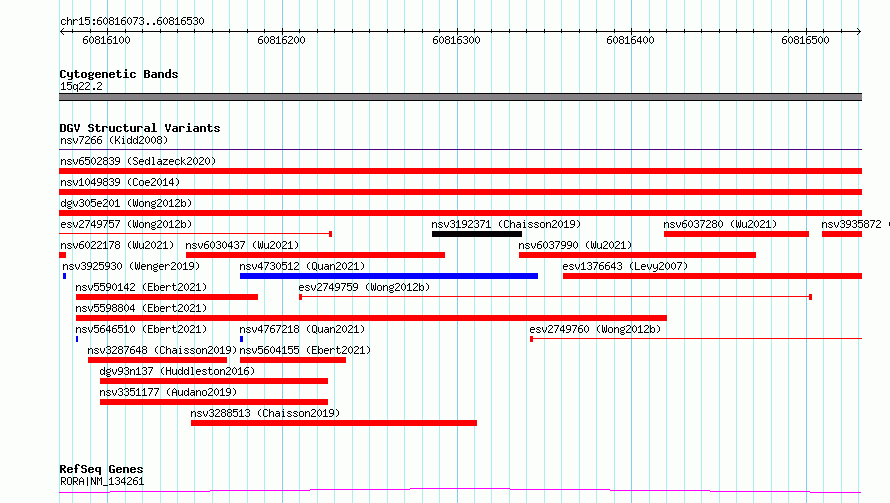Open variant esv1376643 (Levy2007)
890x503 pixels.
(x=625, y=266)
